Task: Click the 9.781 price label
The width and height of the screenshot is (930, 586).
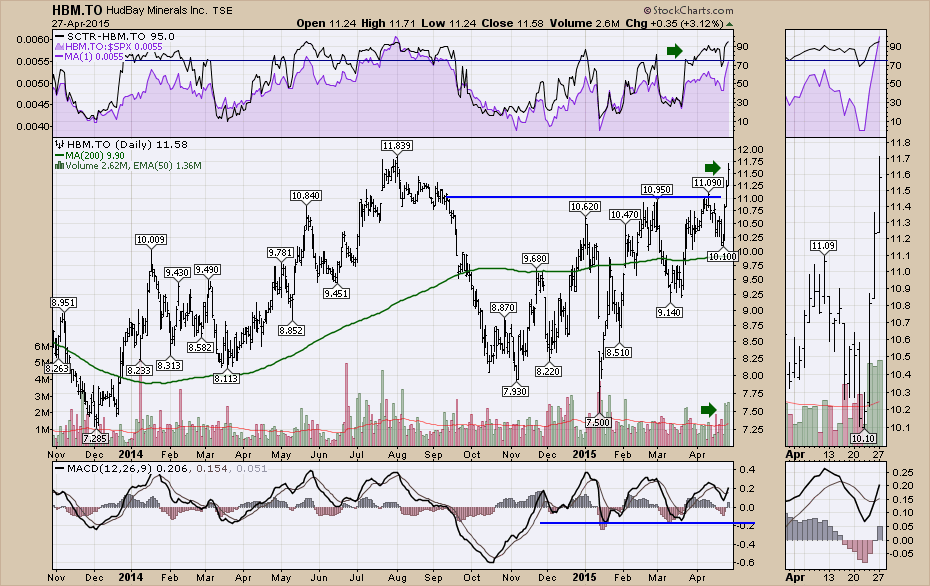Action: (281, 252)
